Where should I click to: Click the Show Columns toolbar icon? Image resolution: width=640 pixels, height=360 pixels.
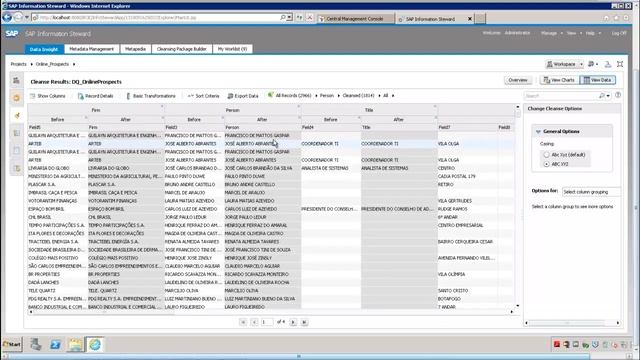(x=33, y=96)
